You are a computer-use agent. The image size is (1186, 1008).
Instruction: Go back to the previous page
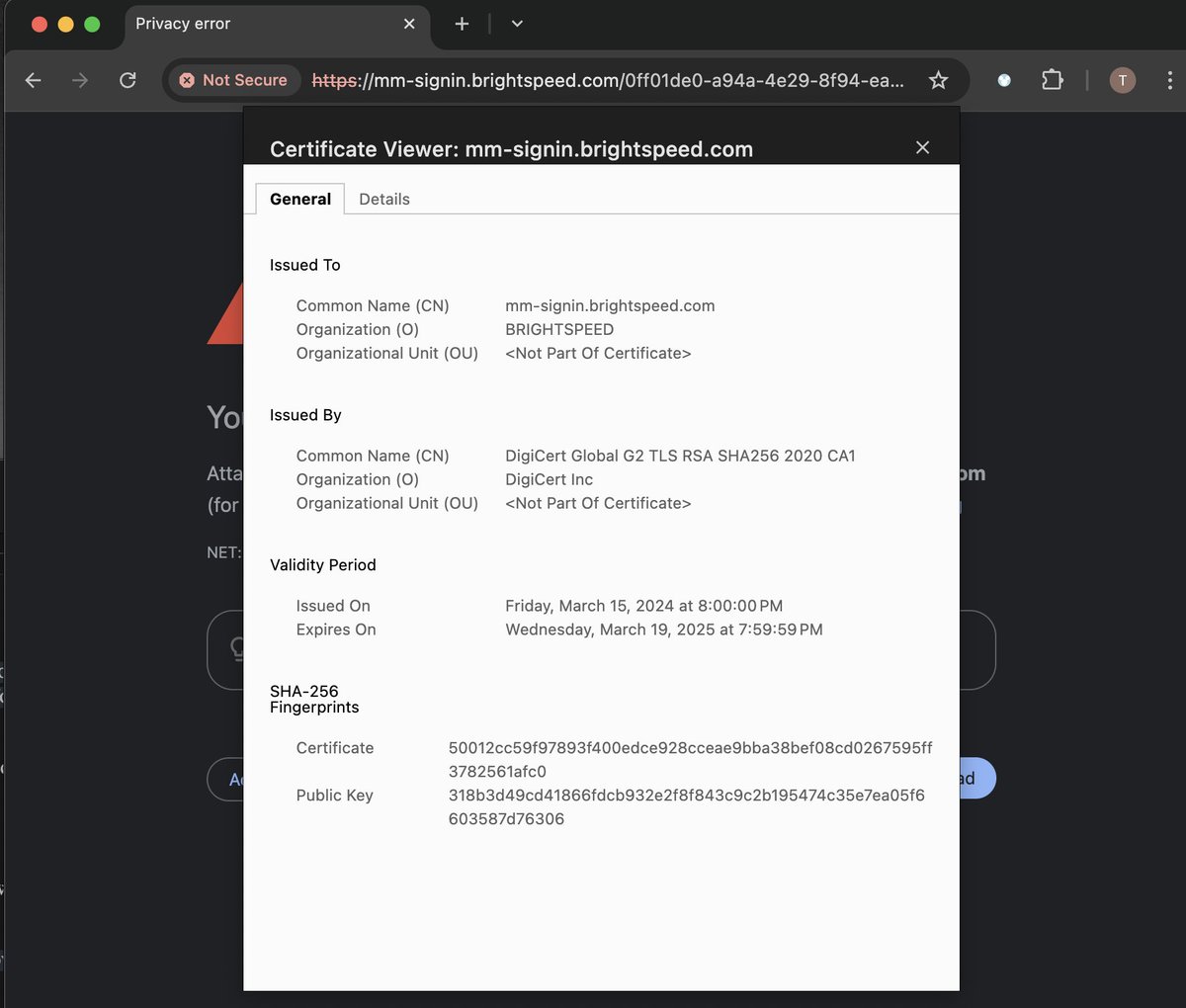click(x=34, y=80)
